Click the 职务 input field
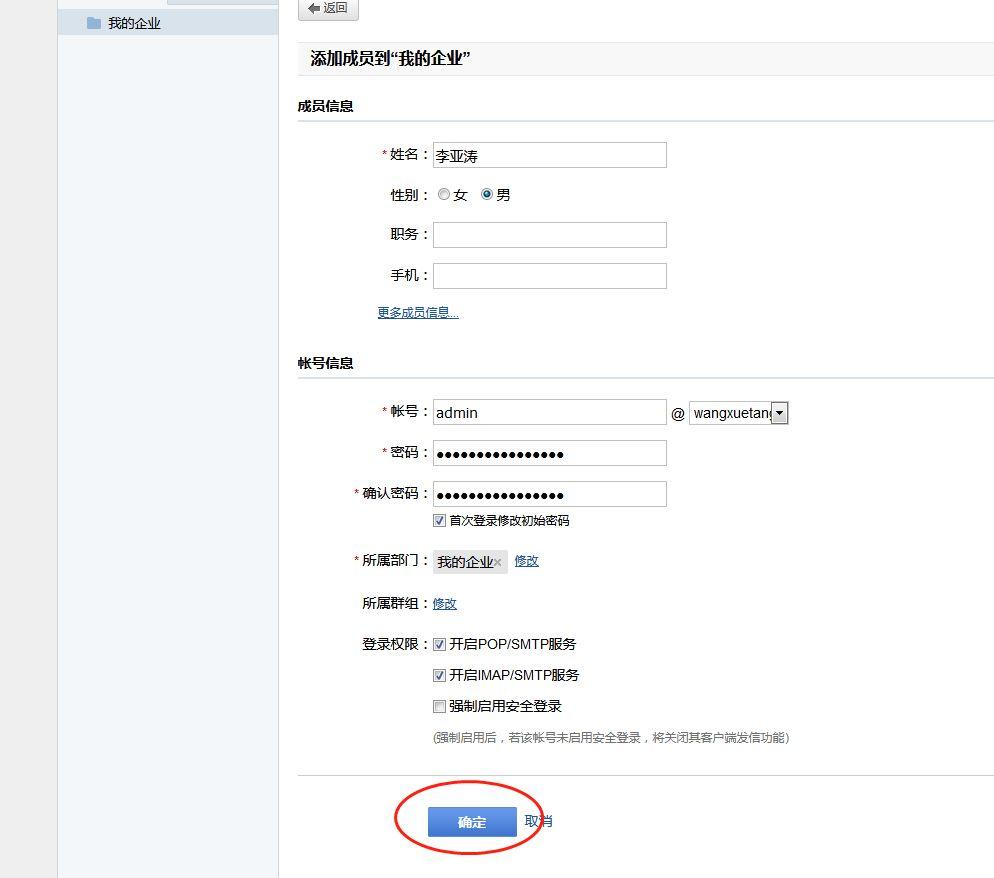 click(x=549, y=235)
